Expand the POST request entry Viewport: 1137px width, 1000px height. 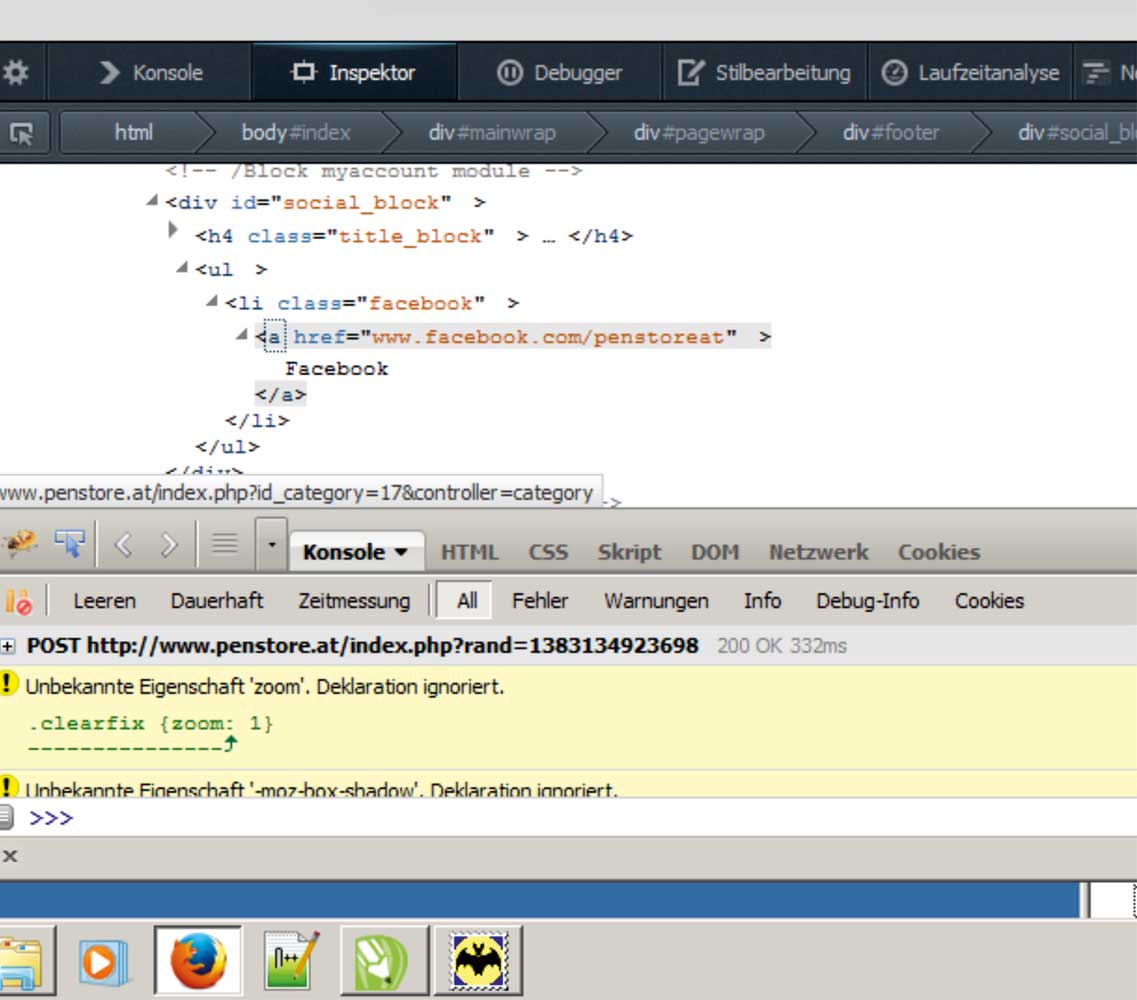click(8, 646)
